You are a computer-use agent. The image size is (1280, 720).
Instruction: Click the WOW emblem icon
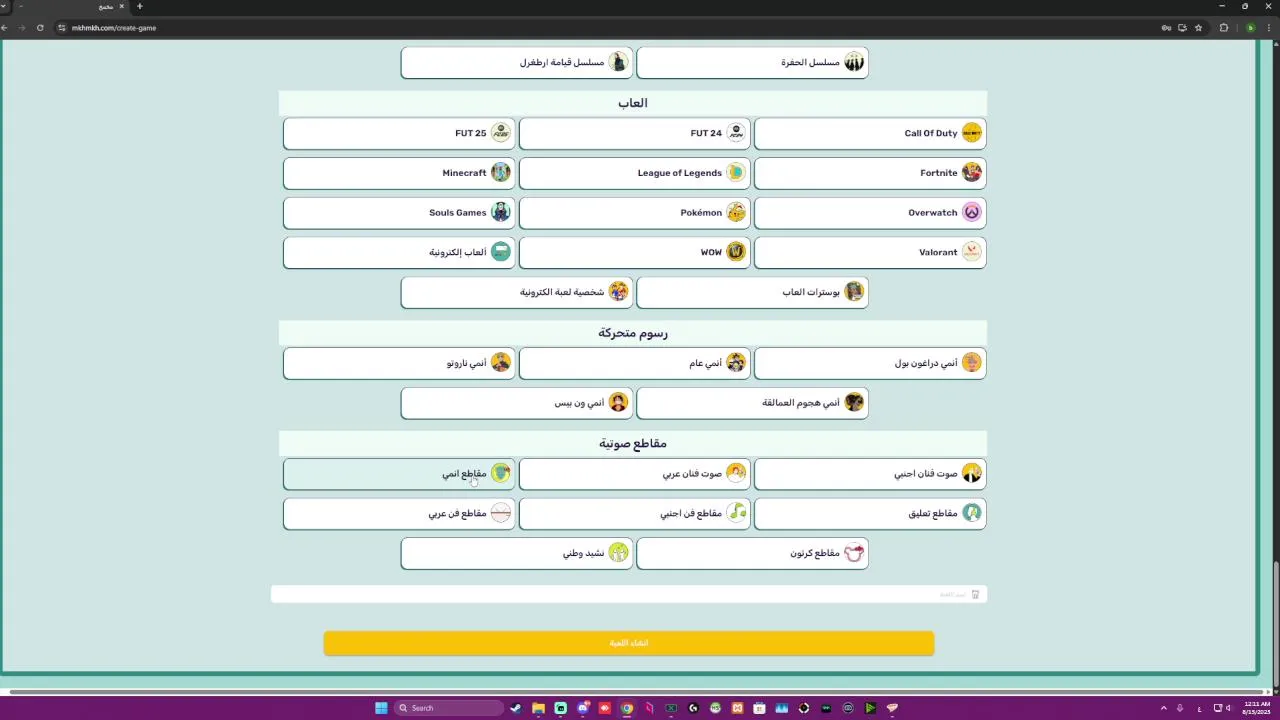[x=736, y=252]
